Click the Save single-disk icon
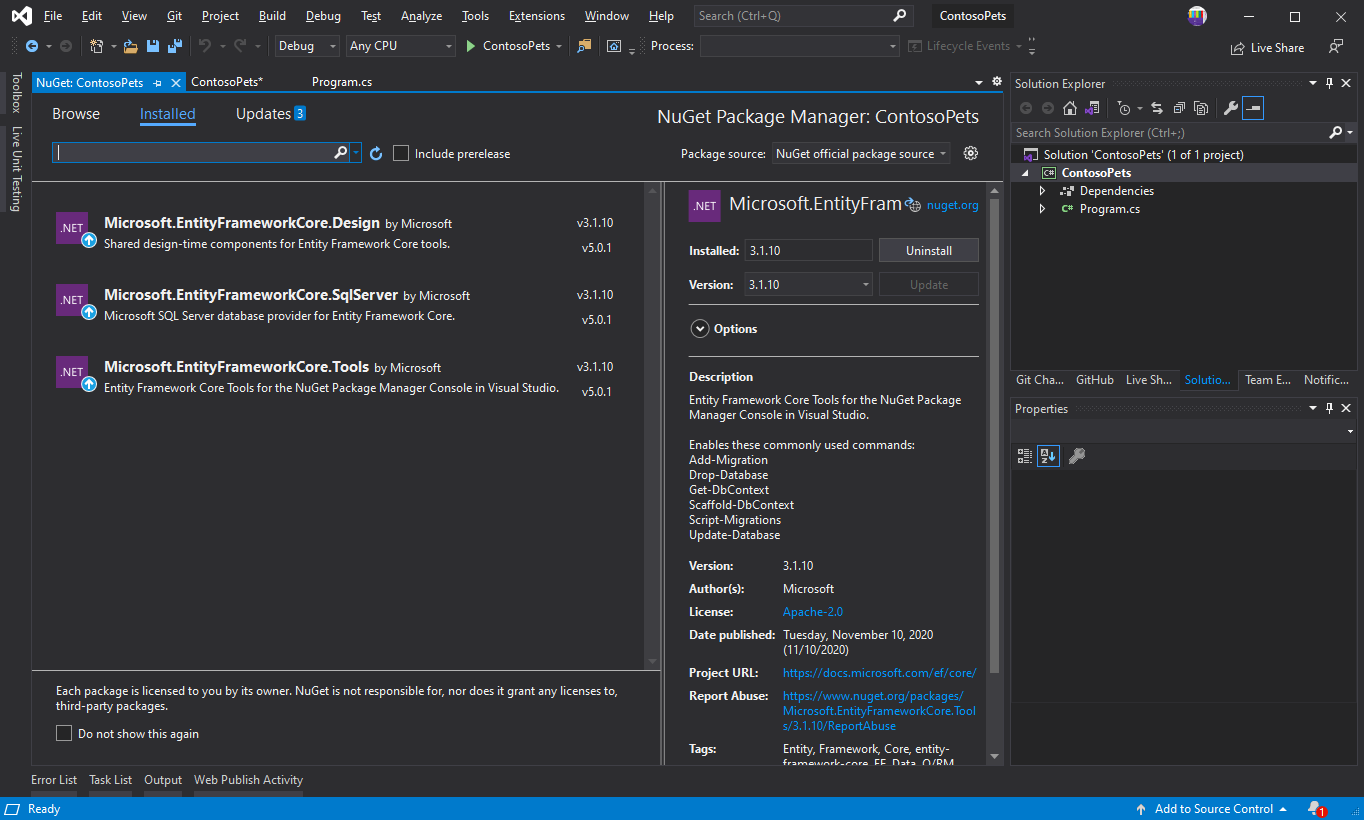1364x820 pixels. [x=153, y=46]
